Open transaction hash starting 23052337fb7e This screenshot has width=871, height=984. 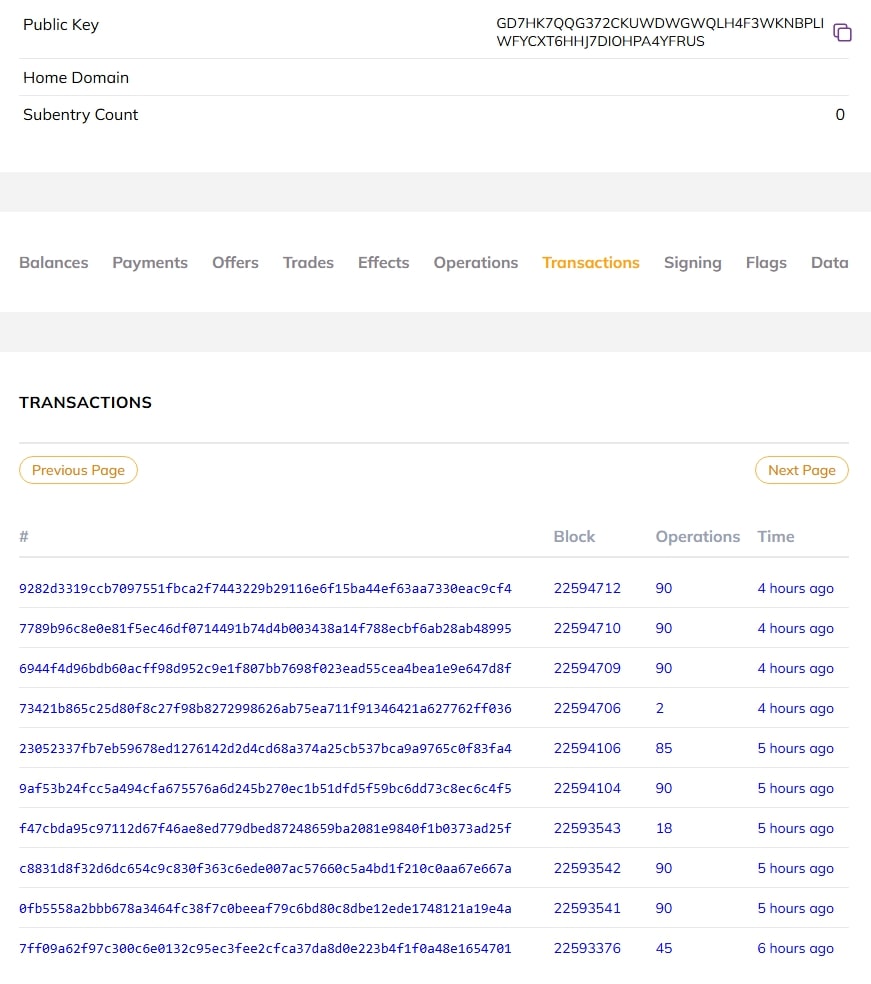click(x=265, y=749)
